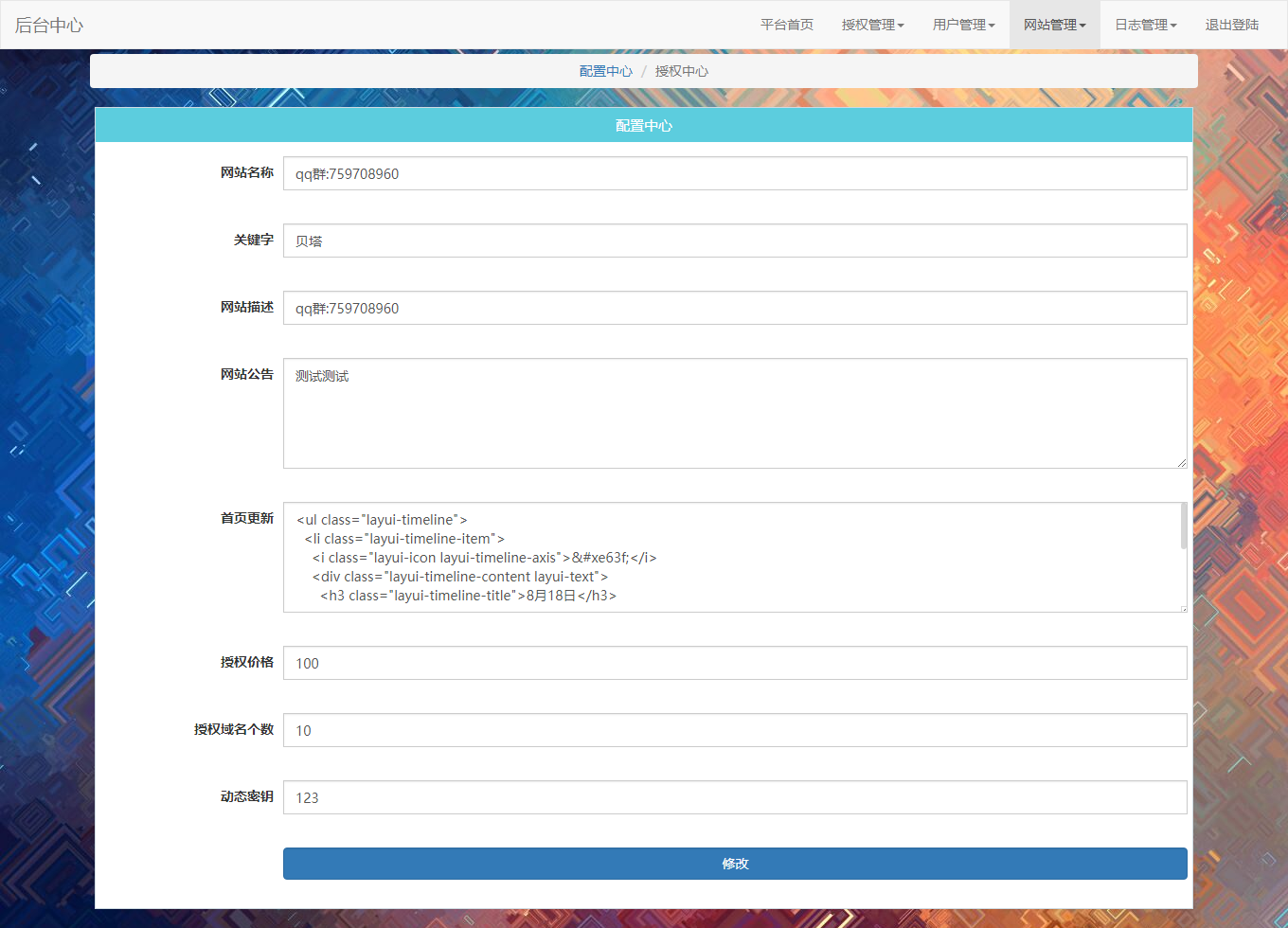Click the 网站公告 textarea resize handle

pos(1181,462)
